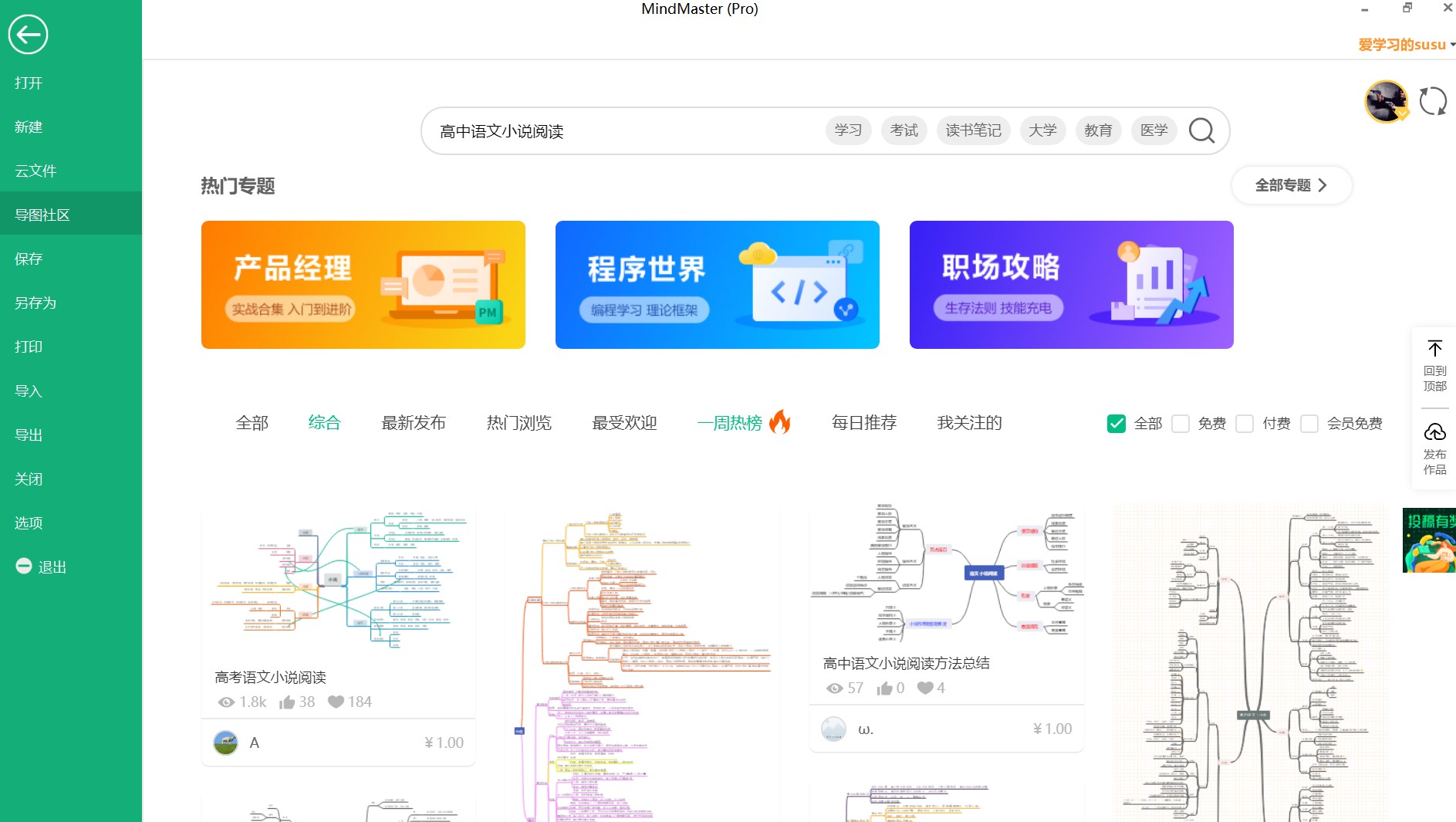1456x822 pixels.
Task: Click the 高考语文小说阅读 title link
Action: (270, 677)
